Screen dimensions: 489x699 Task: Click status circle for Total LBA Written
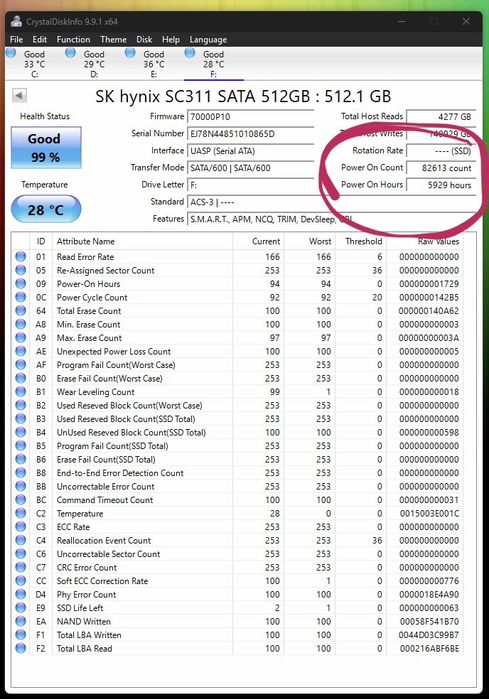pyautogui.click(x=21, y=635)
